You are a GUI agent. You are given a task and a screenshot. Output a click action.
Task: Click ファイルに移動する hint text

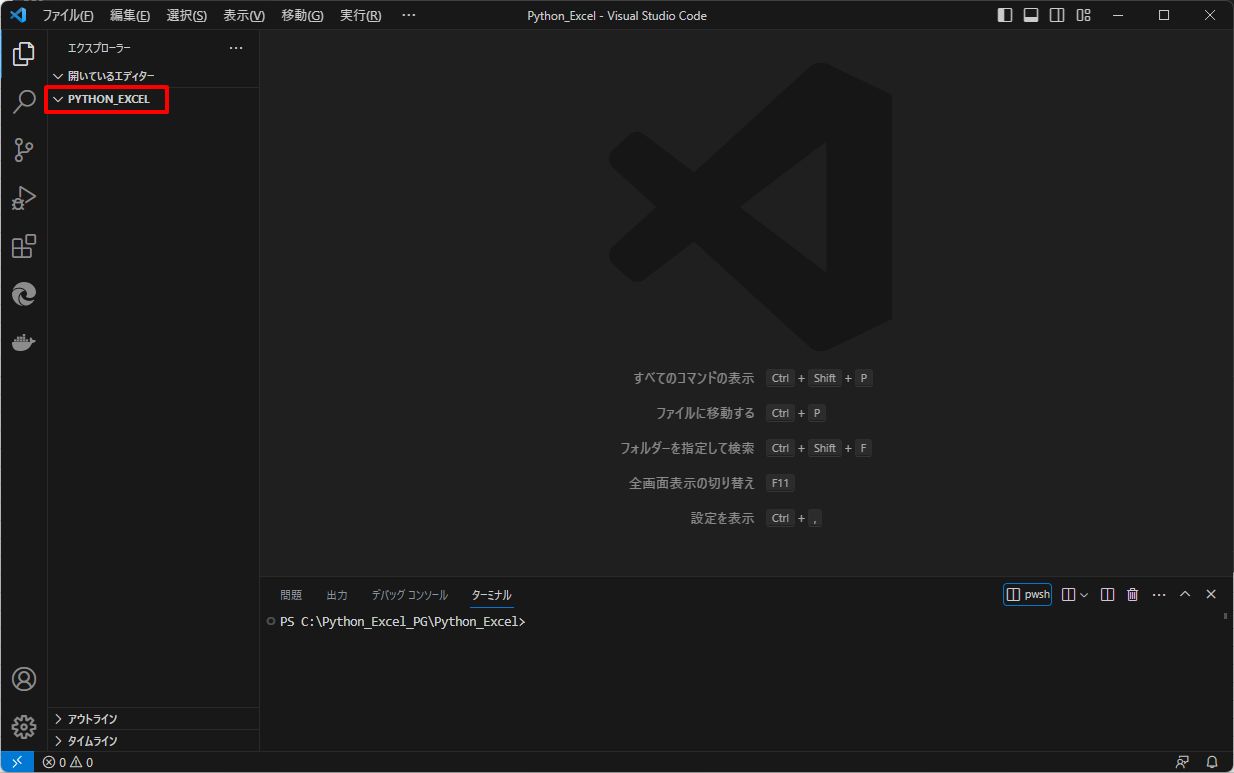click(705, 413)
